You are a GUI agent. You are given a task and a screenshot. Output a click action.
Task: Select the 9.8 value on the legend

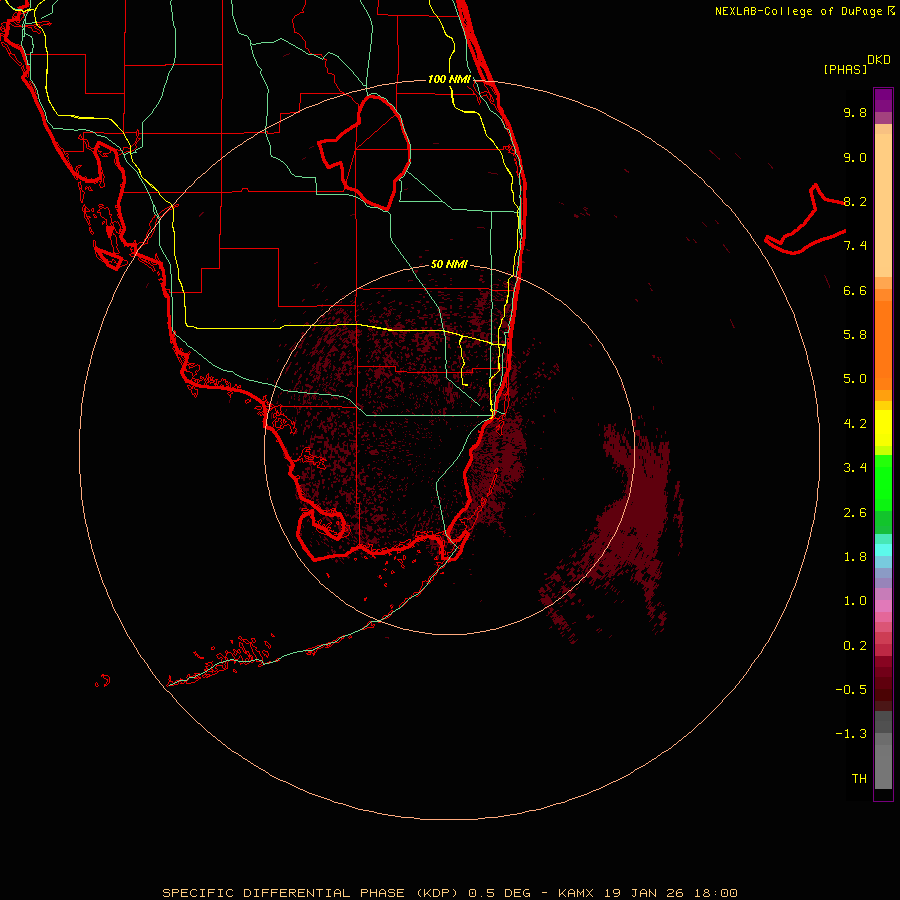(x=855, y=112)
